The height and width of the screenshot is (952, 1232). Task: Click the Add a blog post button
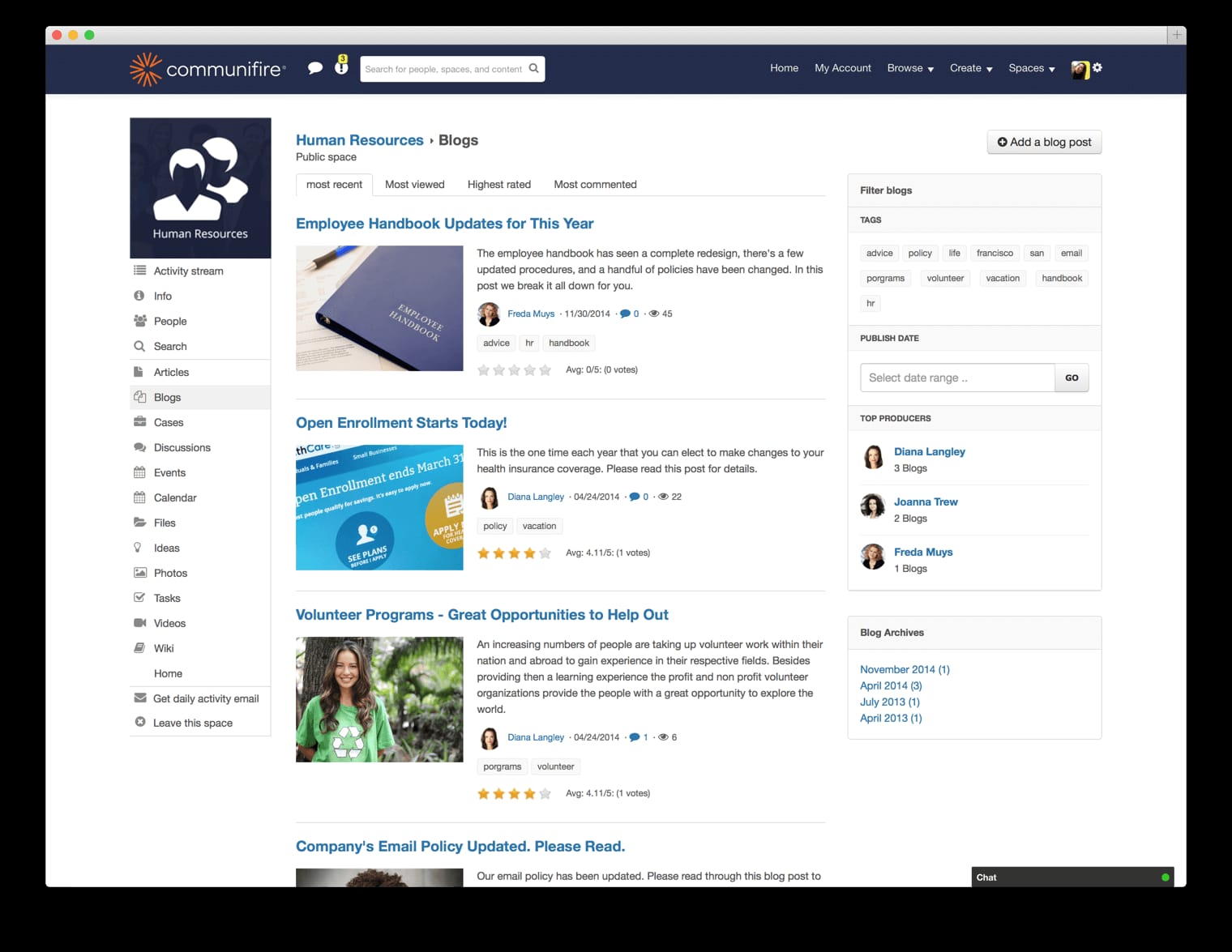(x=1044, y=141)
